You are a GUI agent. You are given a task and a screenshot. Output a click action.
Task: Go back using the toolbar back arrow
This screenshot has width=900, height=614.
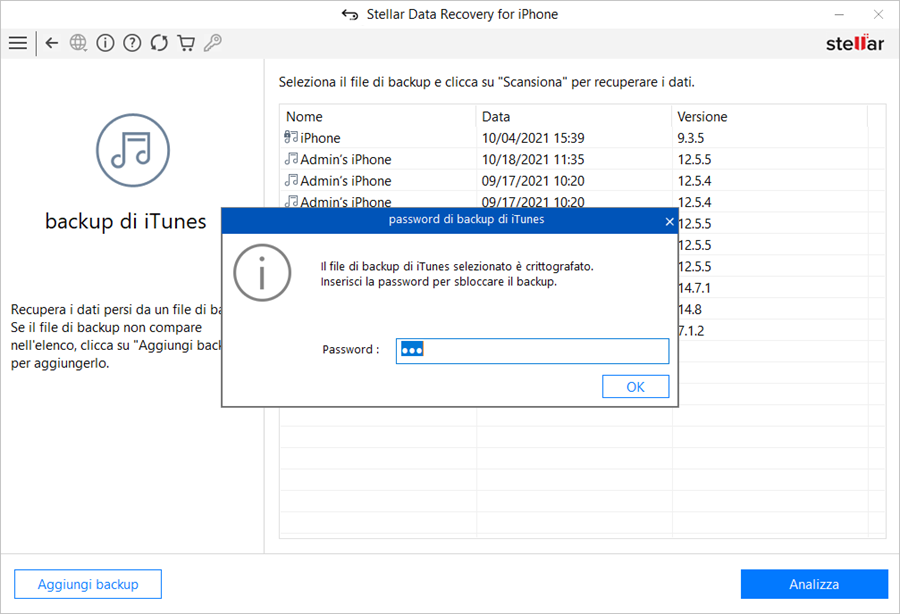52,43
